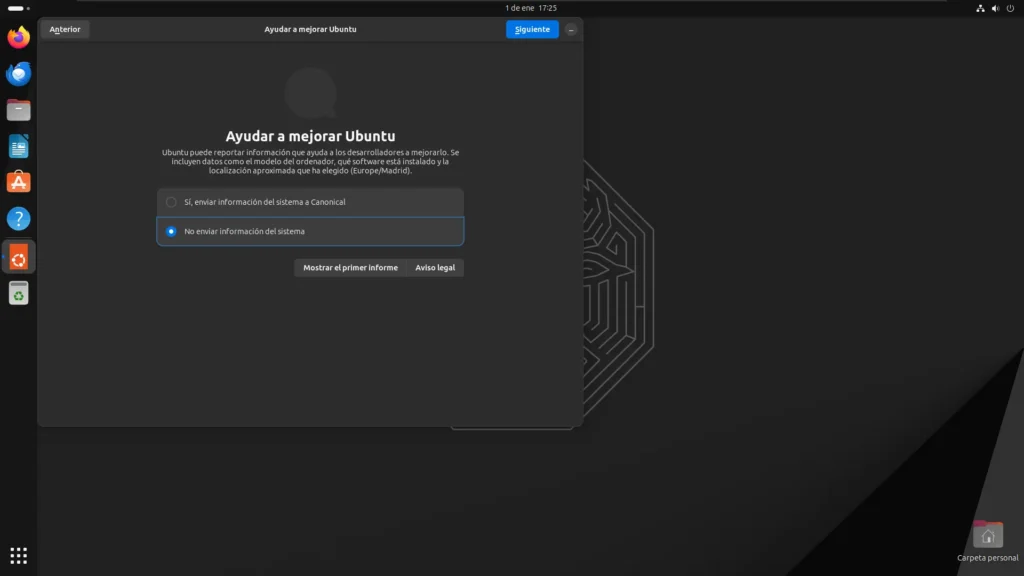This screenshot has width=1024, height=576.
Task: Show applications grid button
Action: click(18, 556)
